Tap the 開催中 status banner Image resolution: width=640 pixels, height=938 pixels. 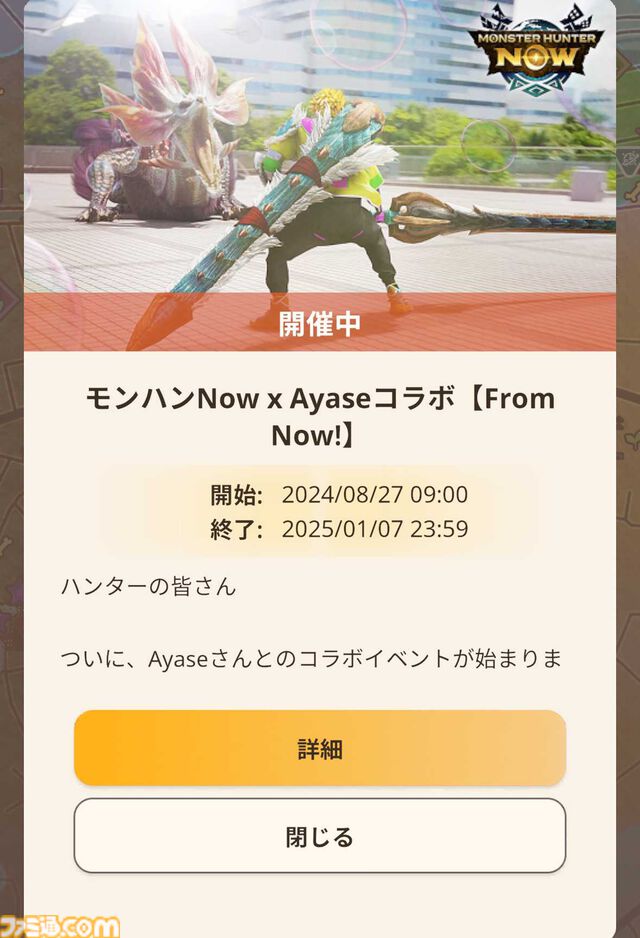320,322
